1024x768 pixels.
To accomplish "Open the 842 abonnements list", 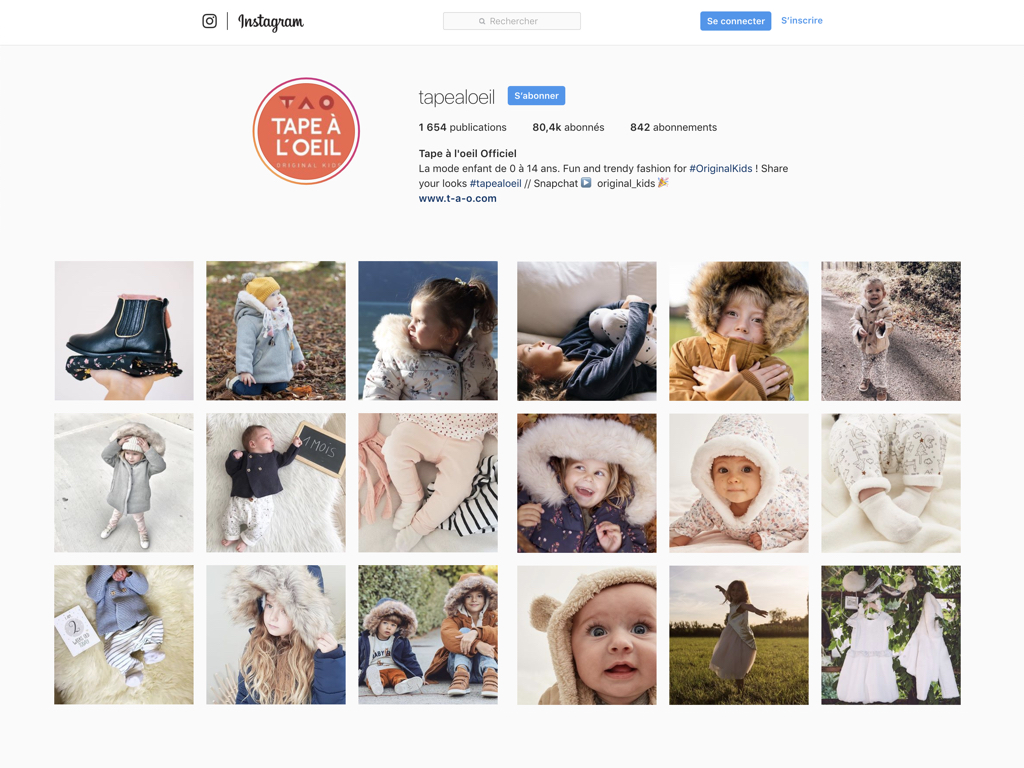I will [673, 128].
